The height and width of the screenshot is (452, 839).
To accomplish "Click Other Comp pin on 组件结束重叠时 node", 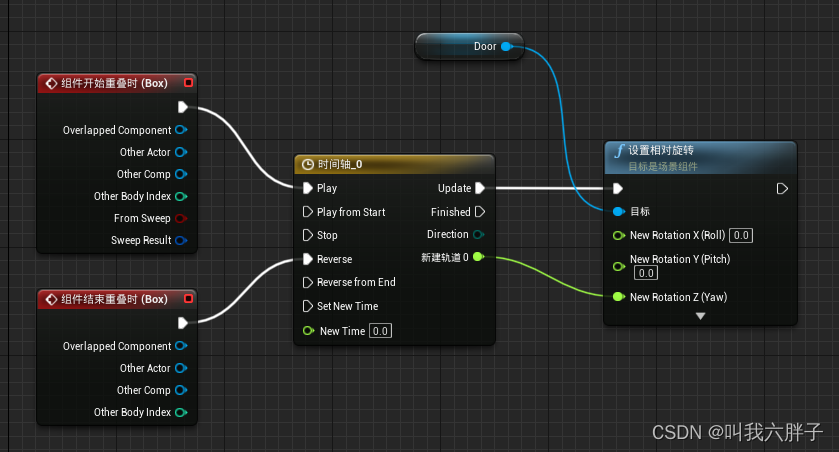I will (x=181, y=390).
